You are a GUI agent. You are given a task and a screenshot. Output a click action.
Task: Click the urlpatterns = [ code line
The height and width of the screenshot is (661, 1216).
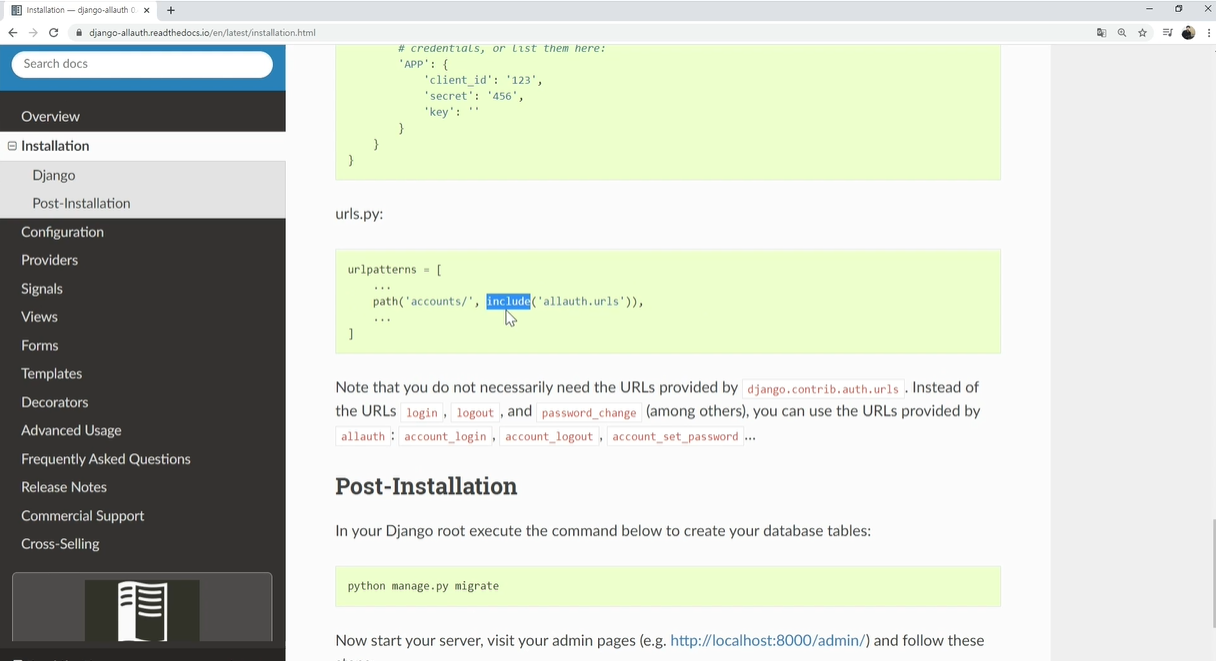pos(395,270)
